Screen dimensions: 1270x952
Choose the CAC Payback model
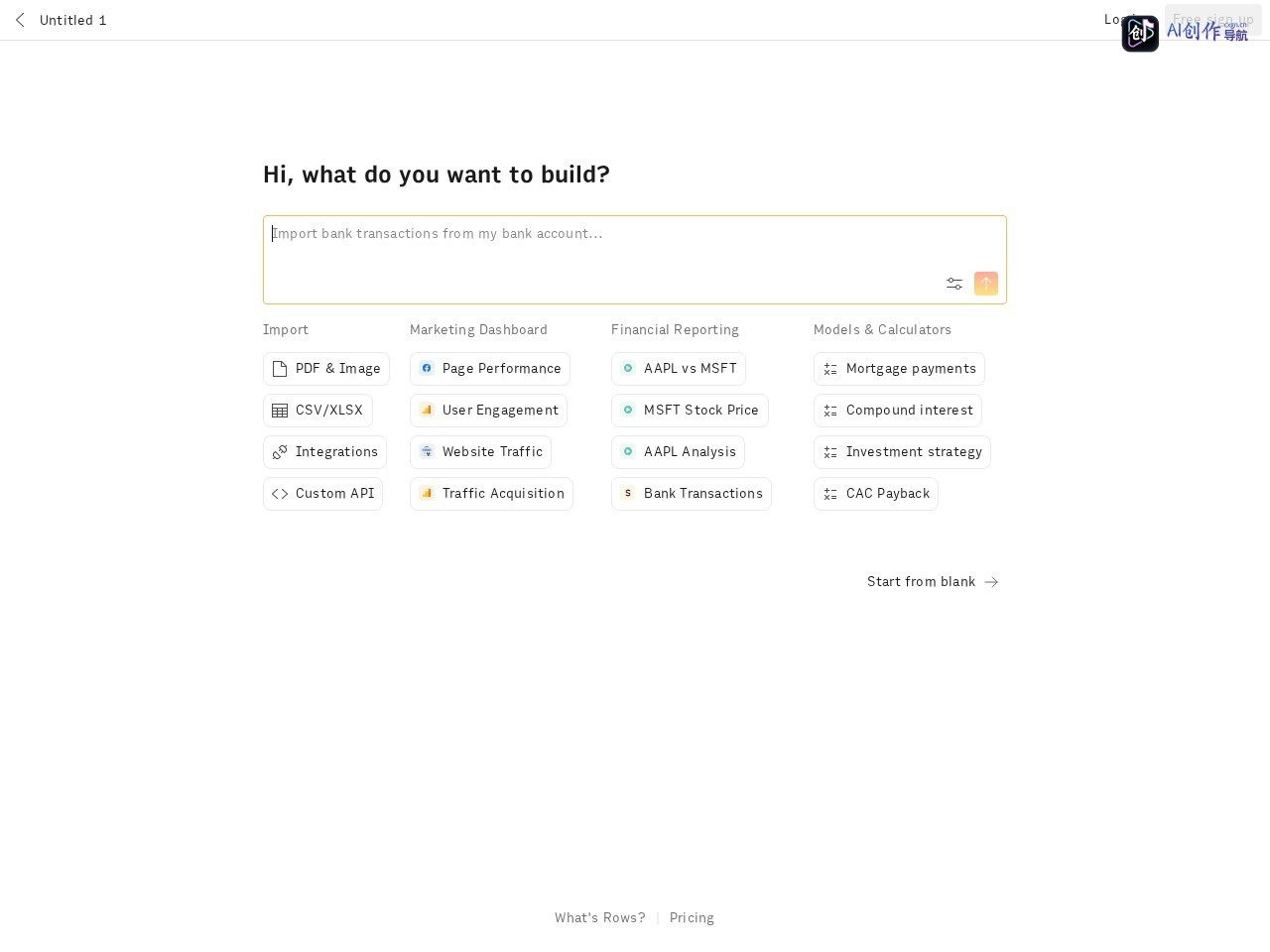[x=876, y=494]
